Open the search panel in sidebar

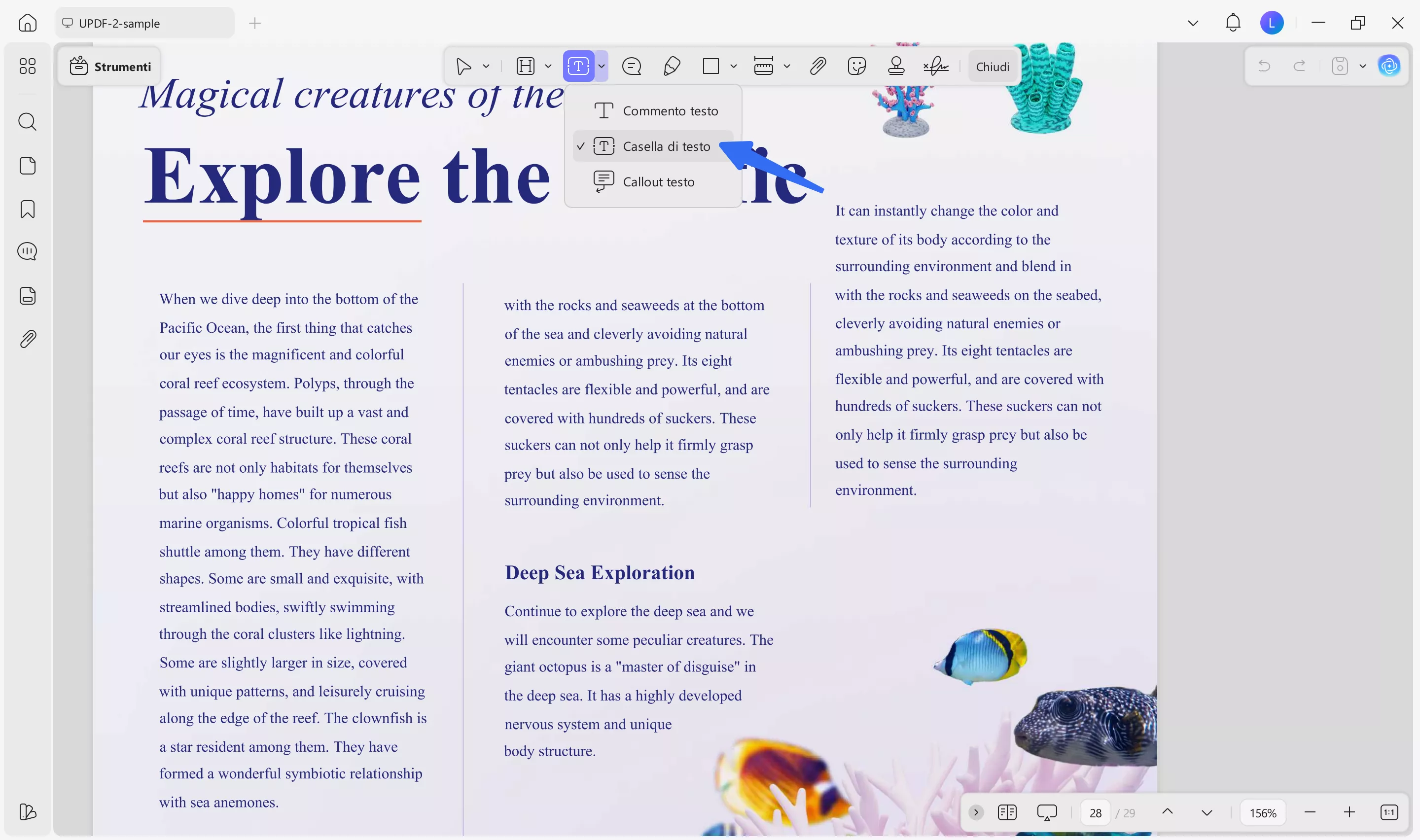[x=27, y=122]
